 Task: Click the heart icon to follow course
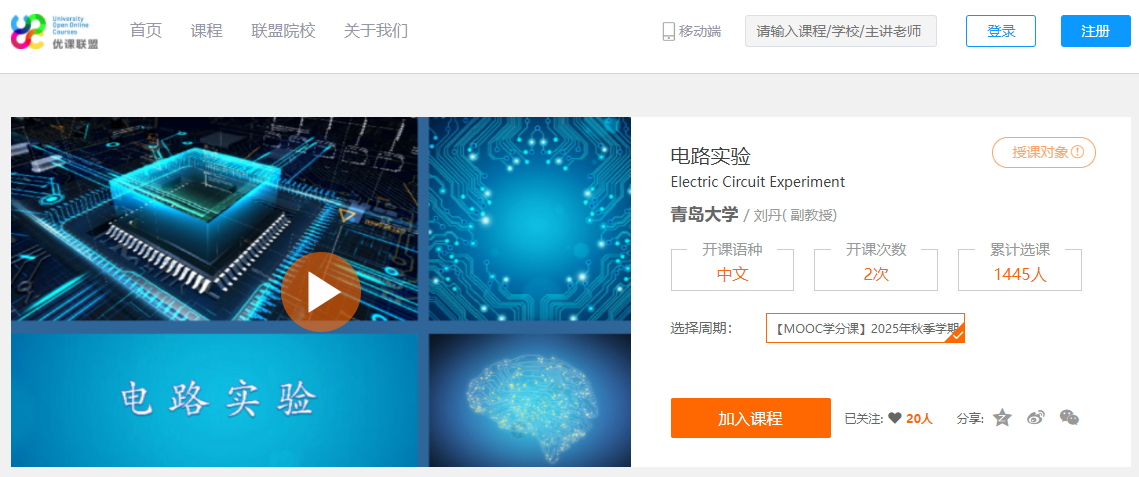(895, 418)
